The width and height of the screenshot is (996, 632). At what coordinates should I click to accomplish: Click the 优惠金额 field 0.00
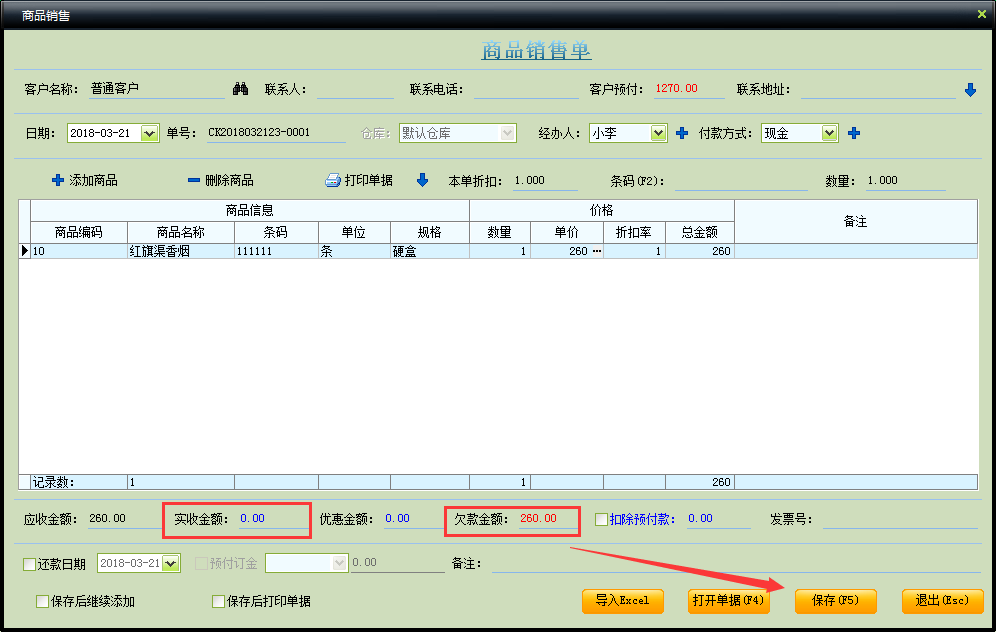click(x=412, y=519)
